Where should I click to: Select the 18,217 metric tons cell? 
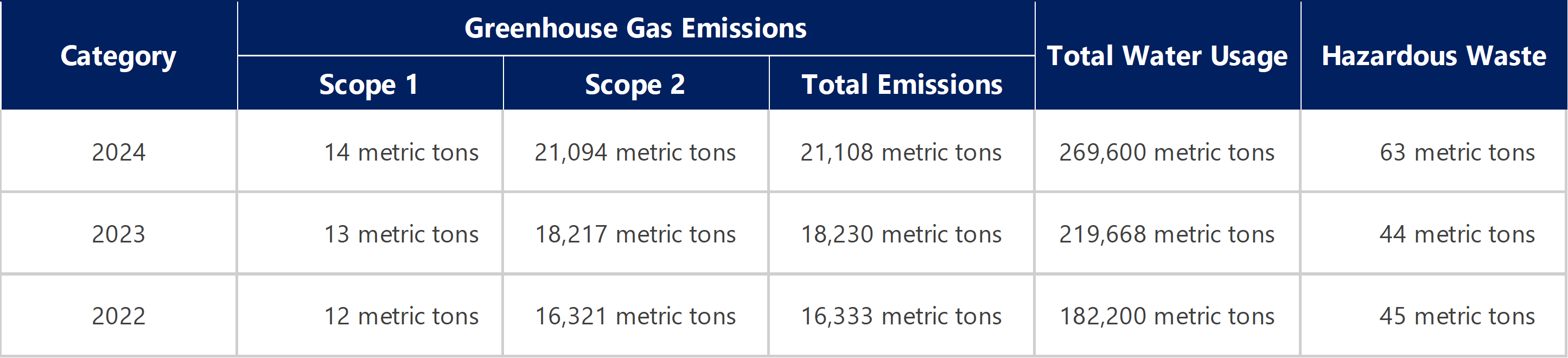click(635, 234)
